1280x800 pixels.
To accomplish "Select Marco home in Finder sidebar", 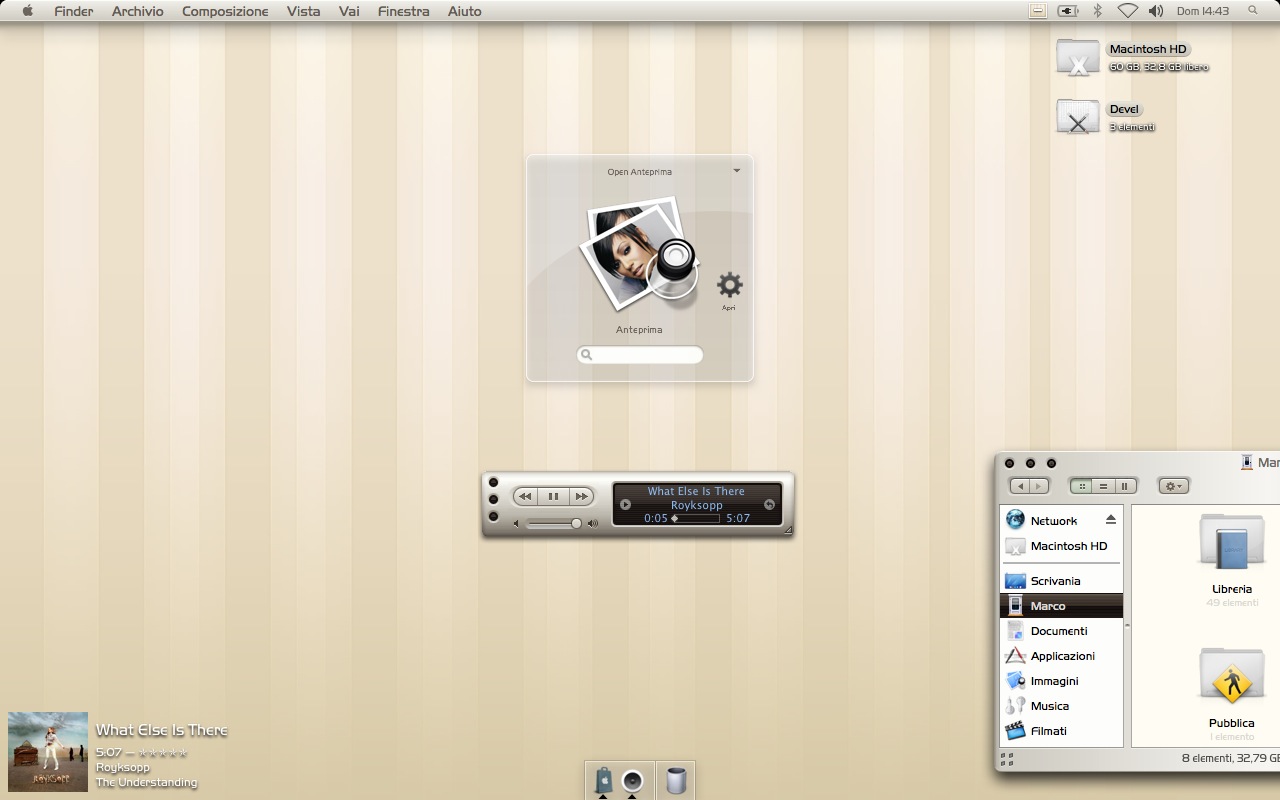I will tap(1061, 606).
